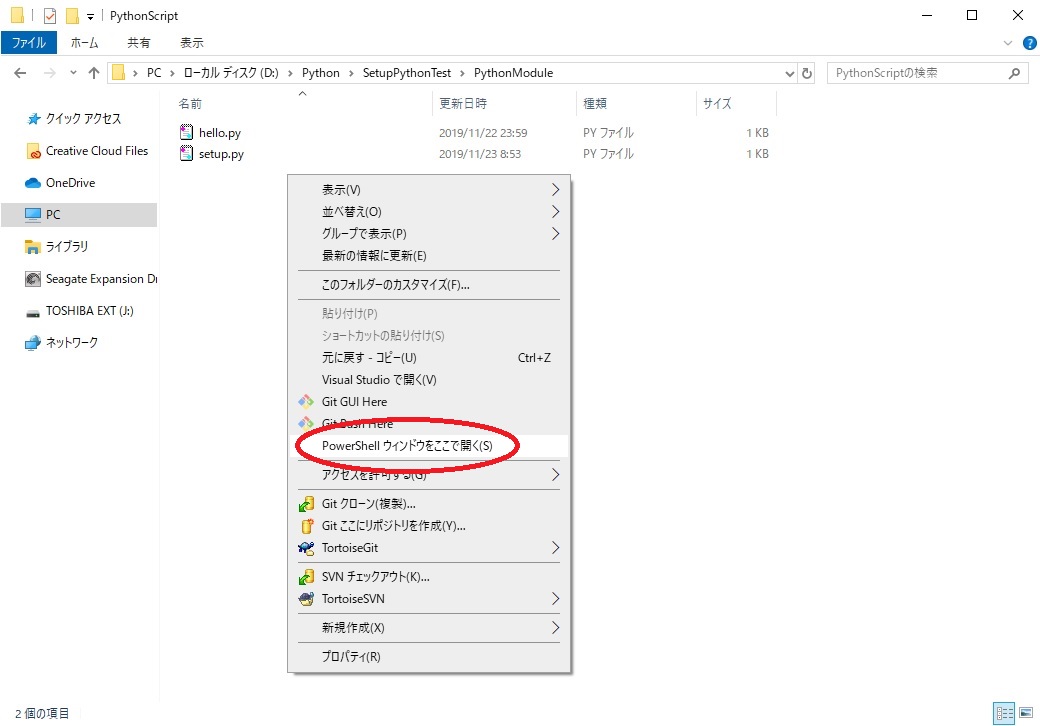
Task: Click the new folder icon in title bar
Action: [x=72, y=15]
